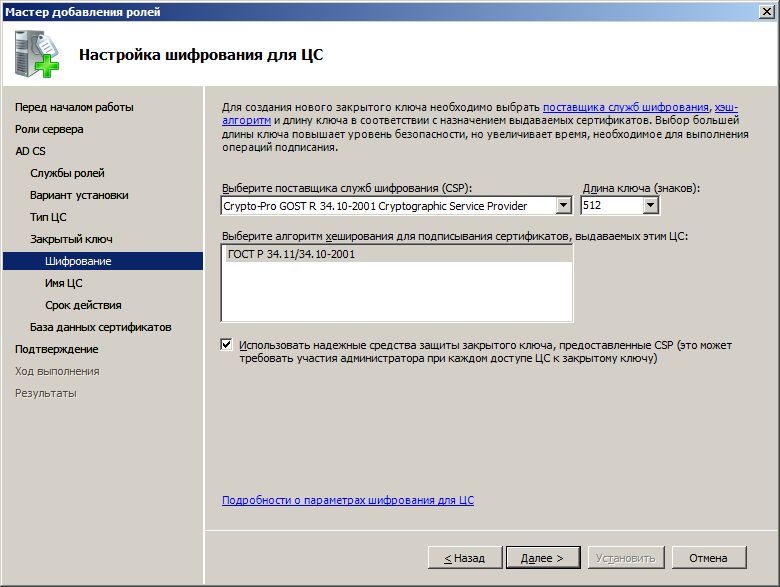Open the 'Вариант установки' step
The height and width of the screenshot is (587, 780).
[x=79, y=195]
